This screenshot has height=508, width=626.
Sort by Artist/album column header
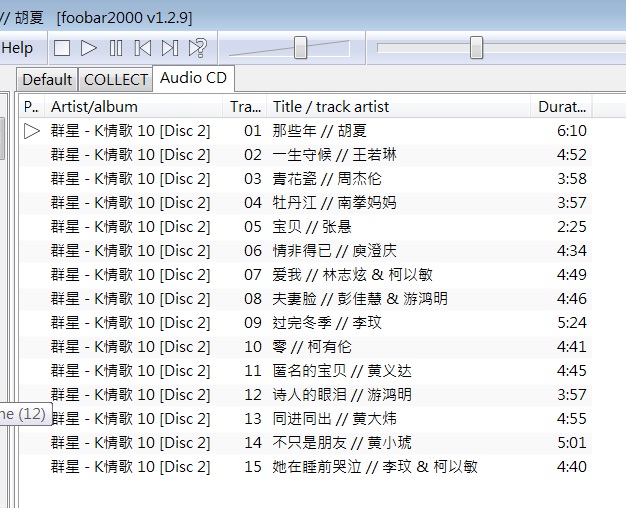click(x=134, y=107)
